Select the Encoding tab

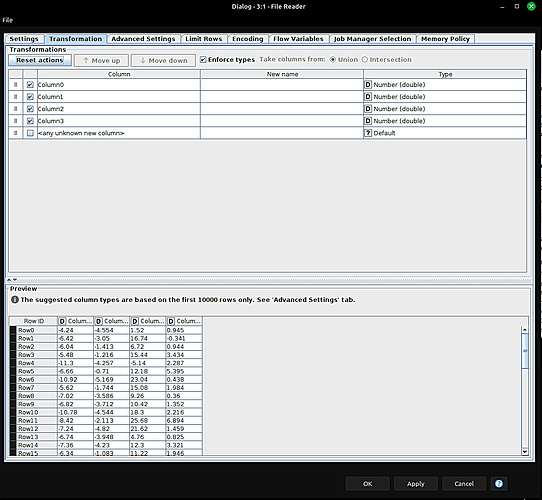[247, 39]
